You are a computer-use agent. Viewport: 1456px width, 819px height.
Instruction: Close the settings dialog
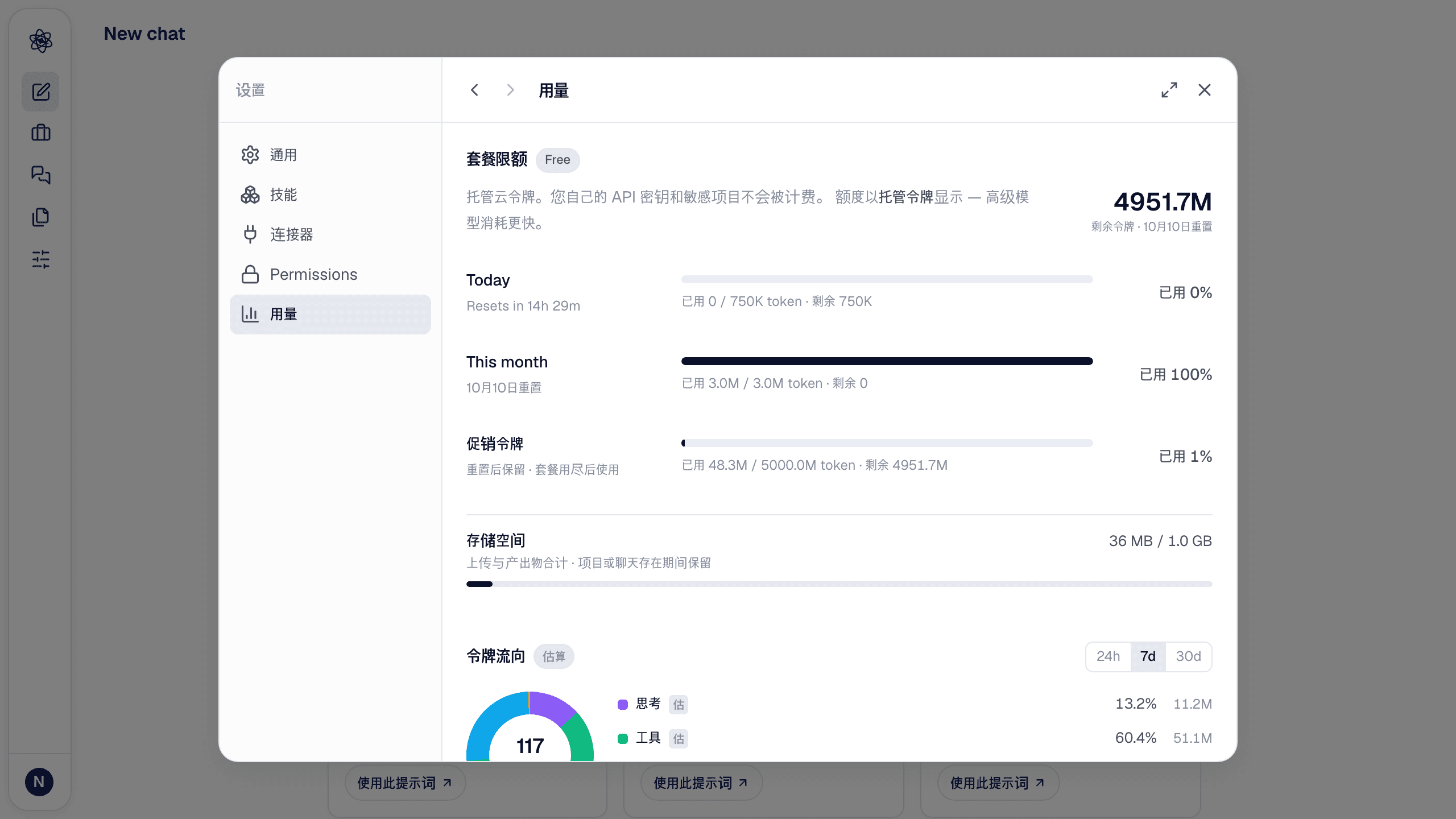coord(1205,90)
